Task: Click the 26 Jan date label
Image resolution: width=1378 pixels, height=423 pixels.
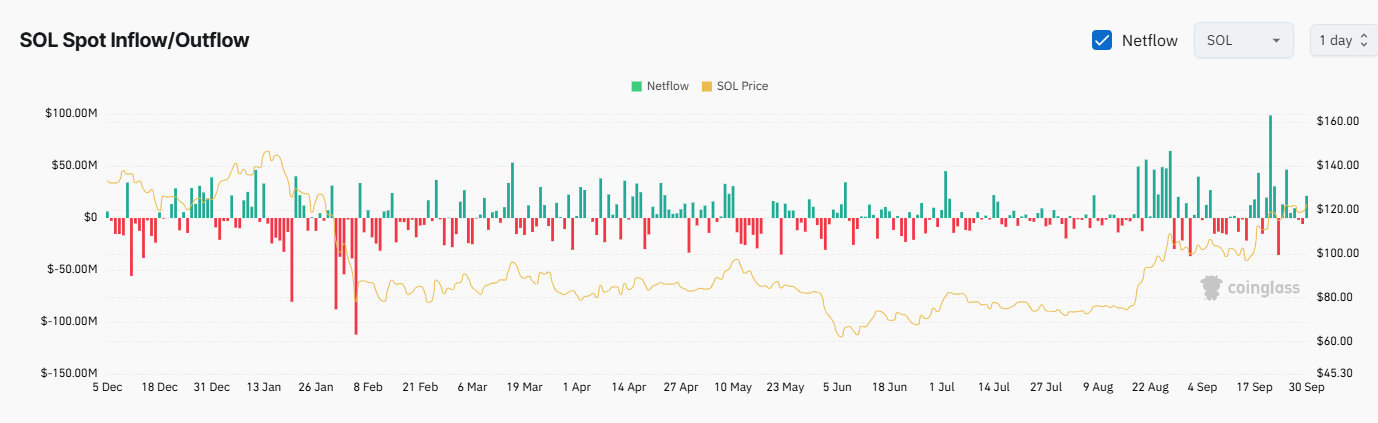Action: coord(316,387)
